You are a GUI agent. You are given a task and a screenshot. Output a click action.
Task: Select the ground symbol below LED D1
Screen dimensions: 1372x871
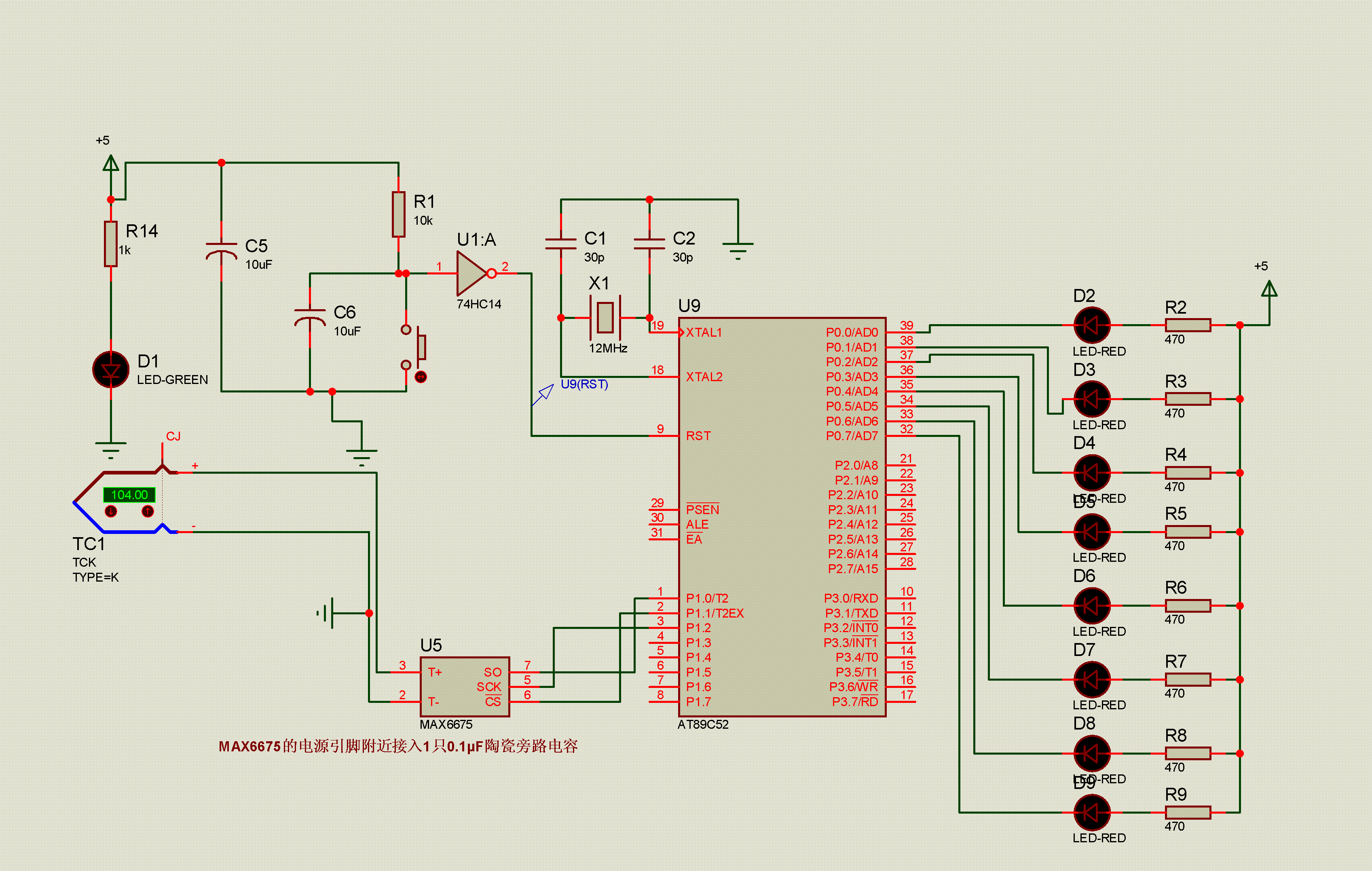pos(110,450)
